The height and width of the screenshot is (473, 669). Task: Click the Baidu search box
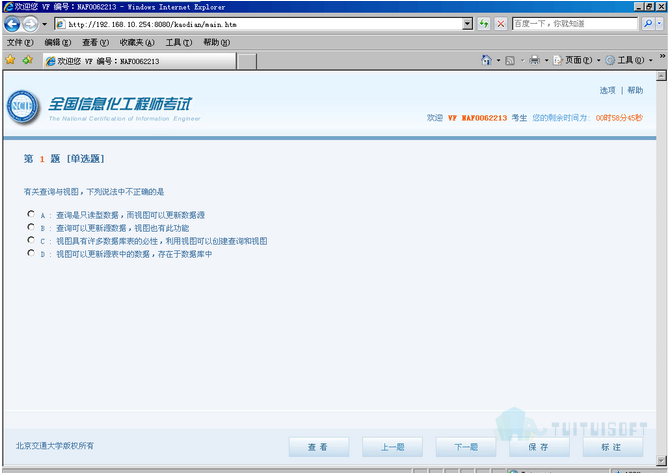[x=575, y=23]
